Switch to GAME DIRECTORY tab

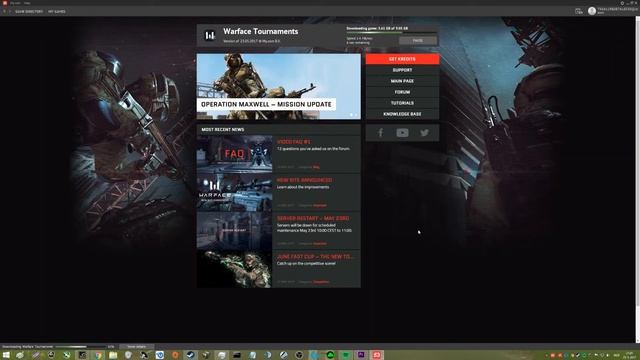29,11
